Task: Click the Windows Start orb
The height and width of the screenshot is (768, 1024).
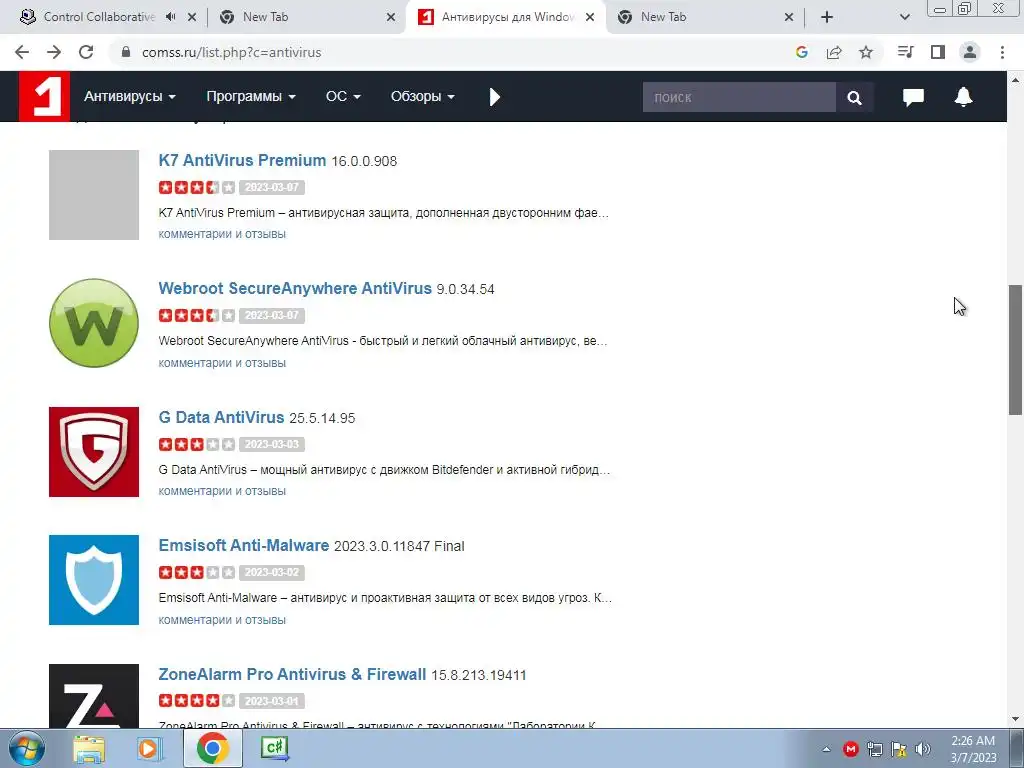Action: tap(27, 749)
